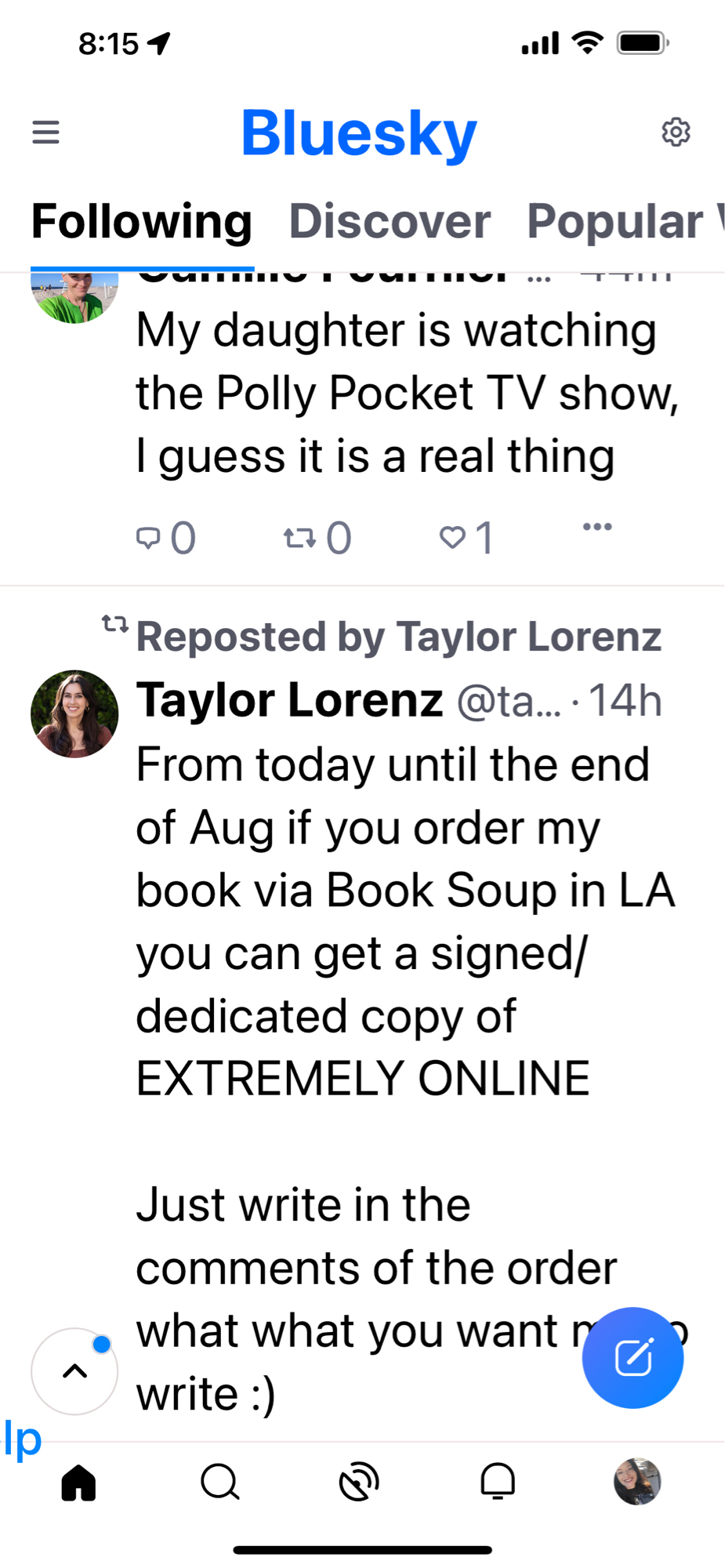Open Notifications bell icon
This screenshot has width=725, height=1568.
(498, 1482)
